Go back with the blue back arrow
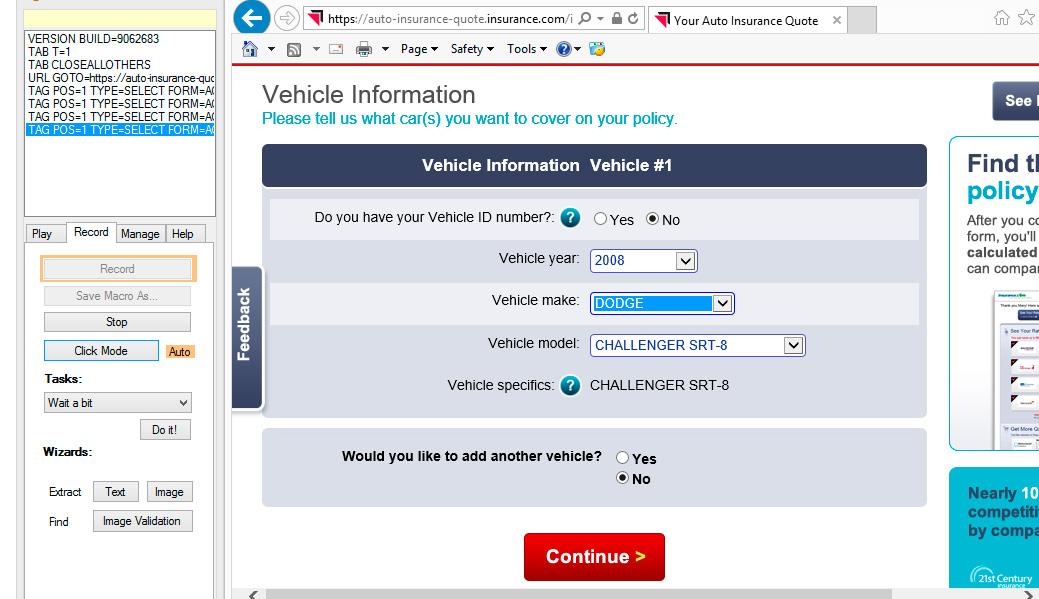The image size is (1039, 599). tap(252, 18)
